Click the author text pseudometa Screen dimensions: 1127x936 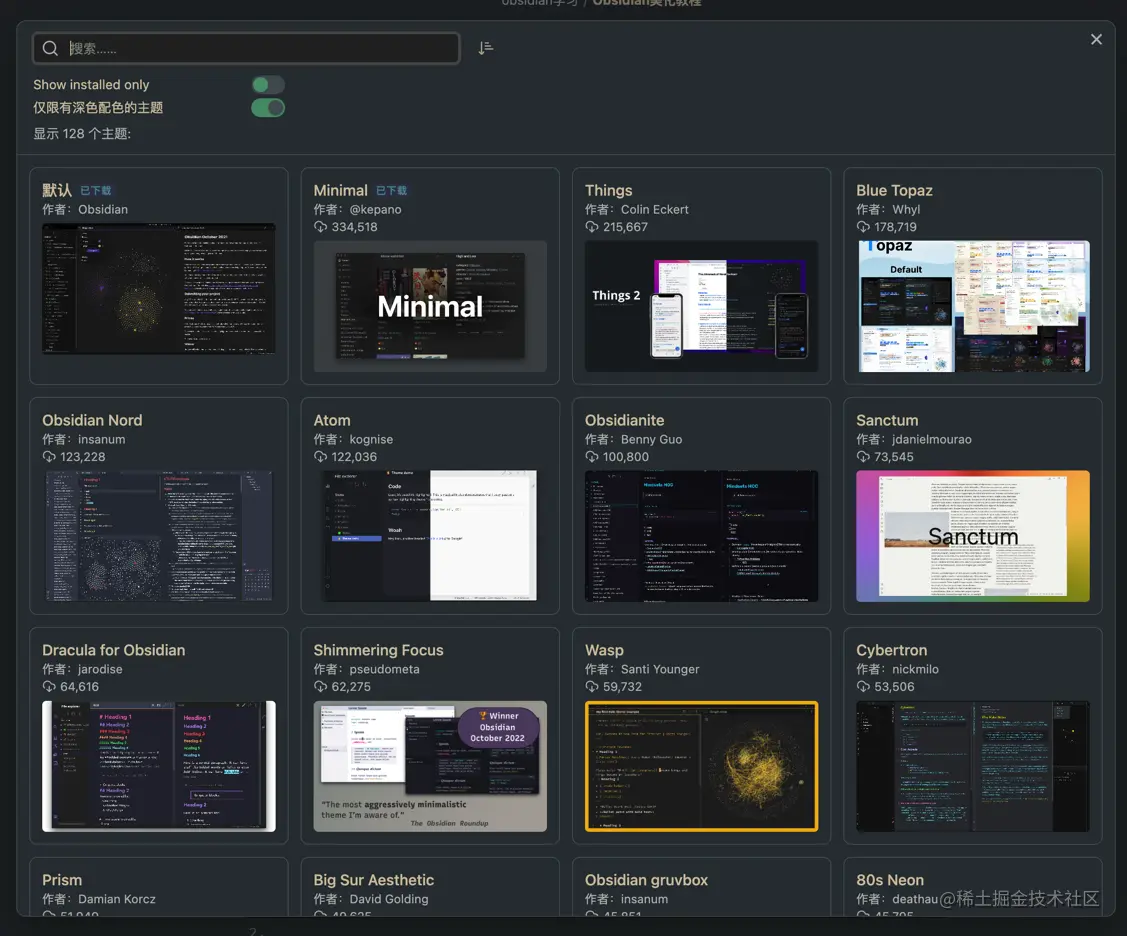point(385,670)
